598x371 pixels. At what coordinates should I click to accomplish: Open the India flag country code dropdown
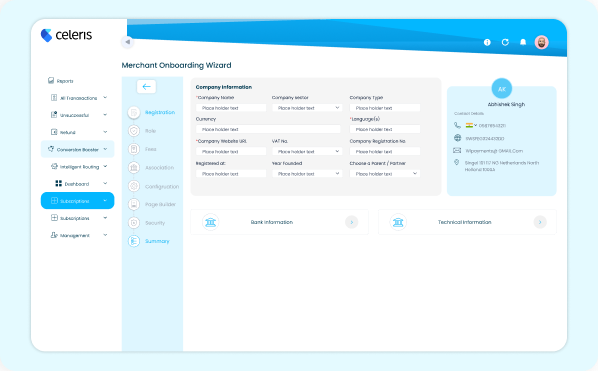coord(471,125)
